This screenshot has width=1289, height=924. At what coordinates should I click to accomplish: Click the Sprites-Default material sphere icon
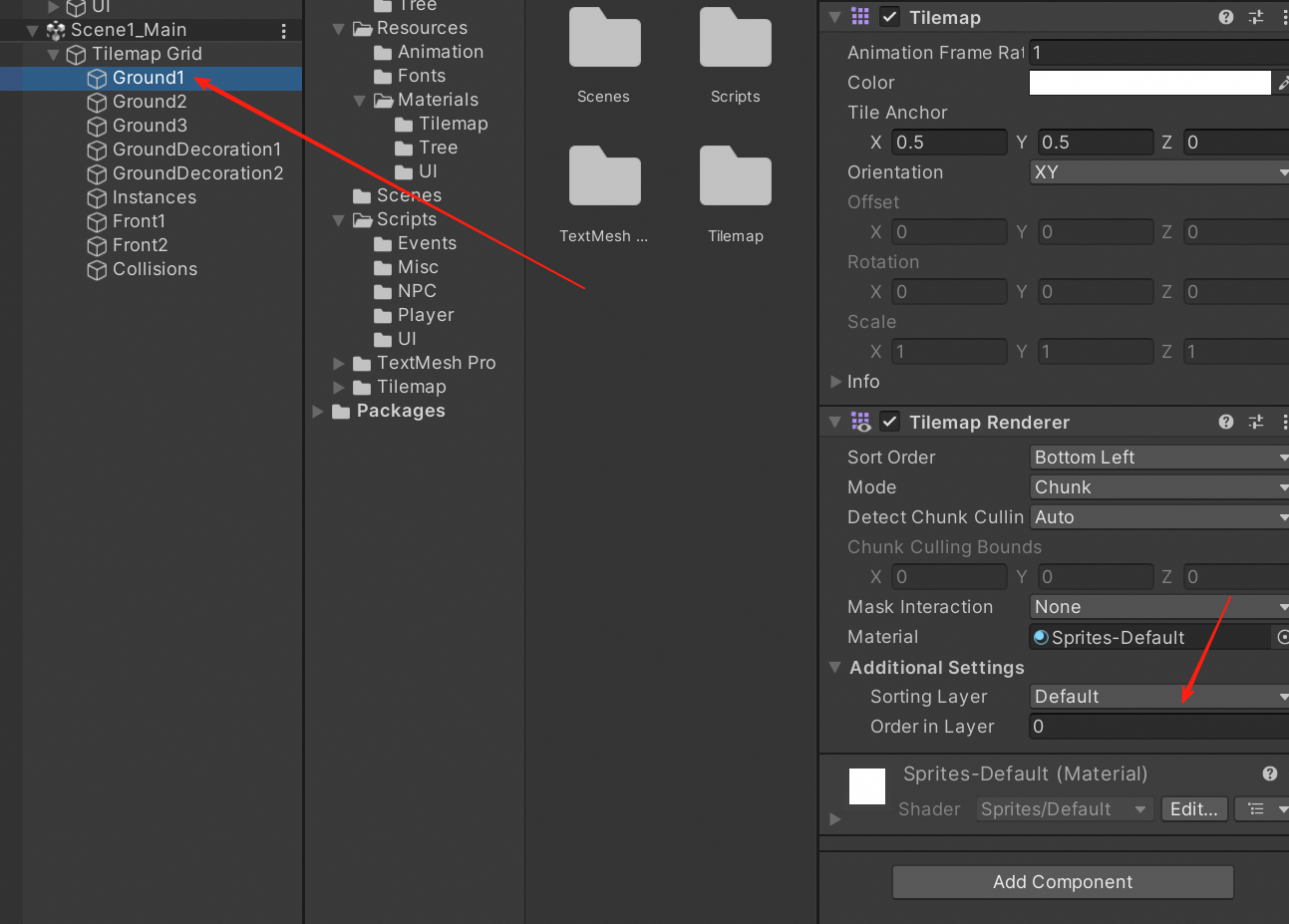pyautogui.click(x=1040, y=637)
